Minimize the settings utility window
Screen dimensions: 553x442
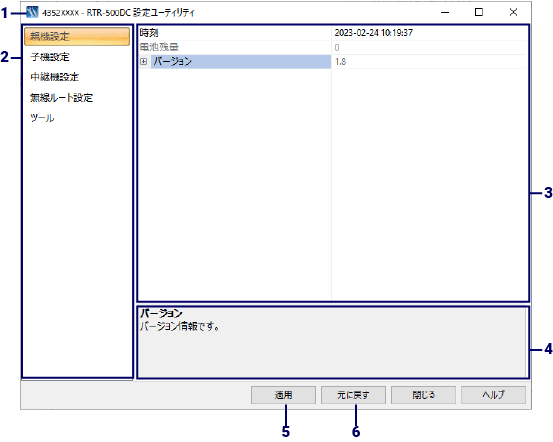point(445,12)
